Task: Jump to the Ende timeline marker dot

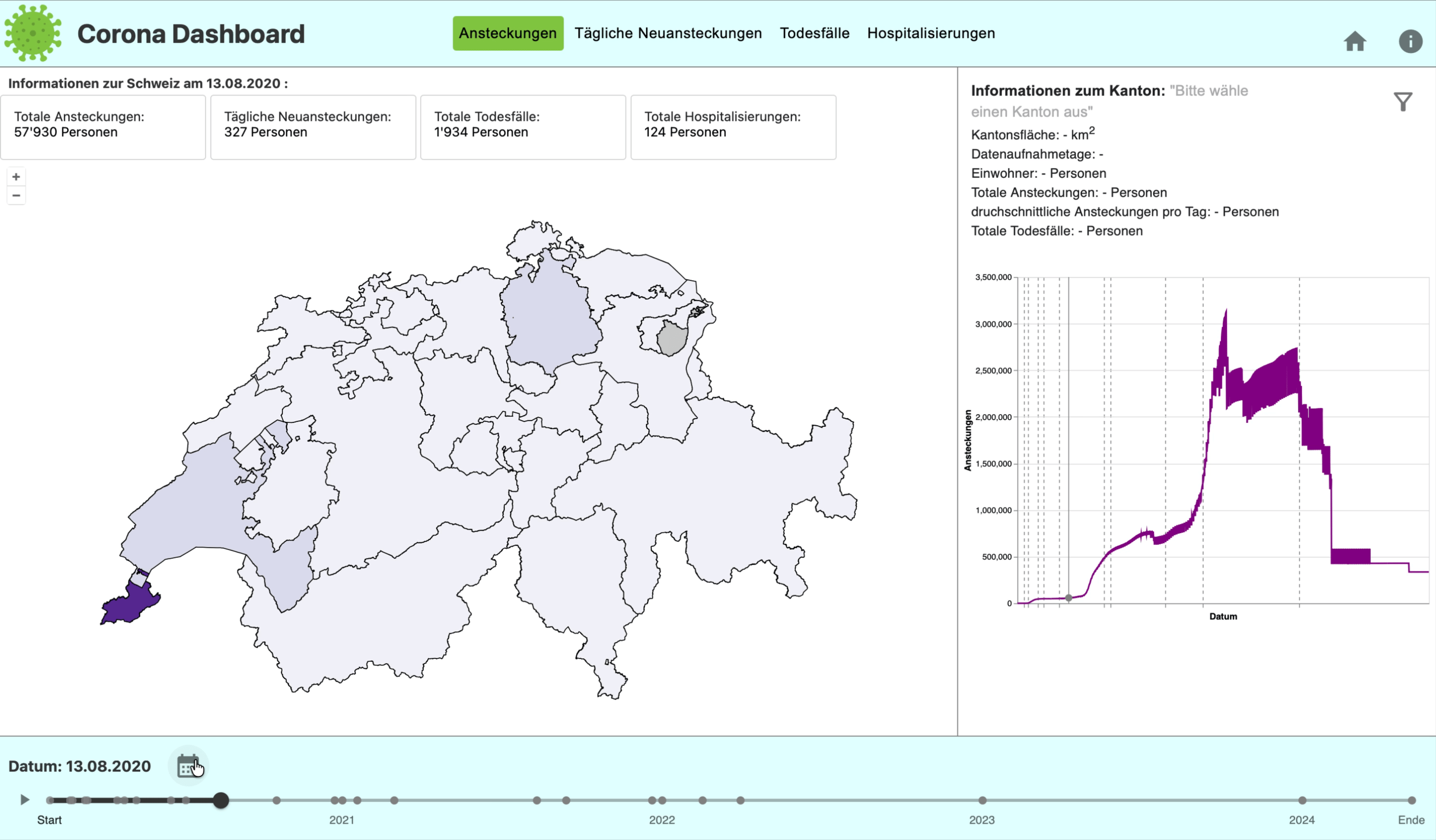Action: (1412, 800)
